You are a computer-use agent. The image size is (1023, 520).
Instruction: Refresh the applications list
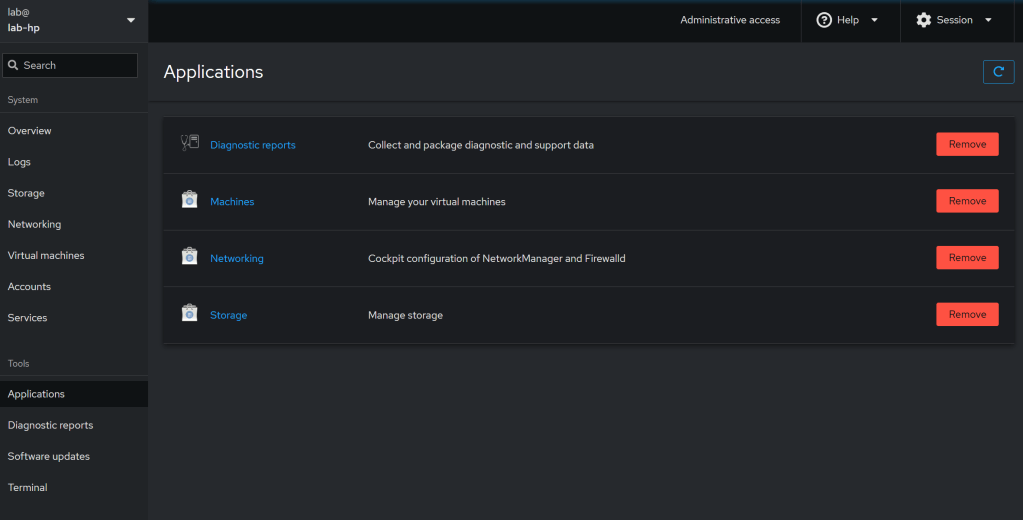point(998,72)
